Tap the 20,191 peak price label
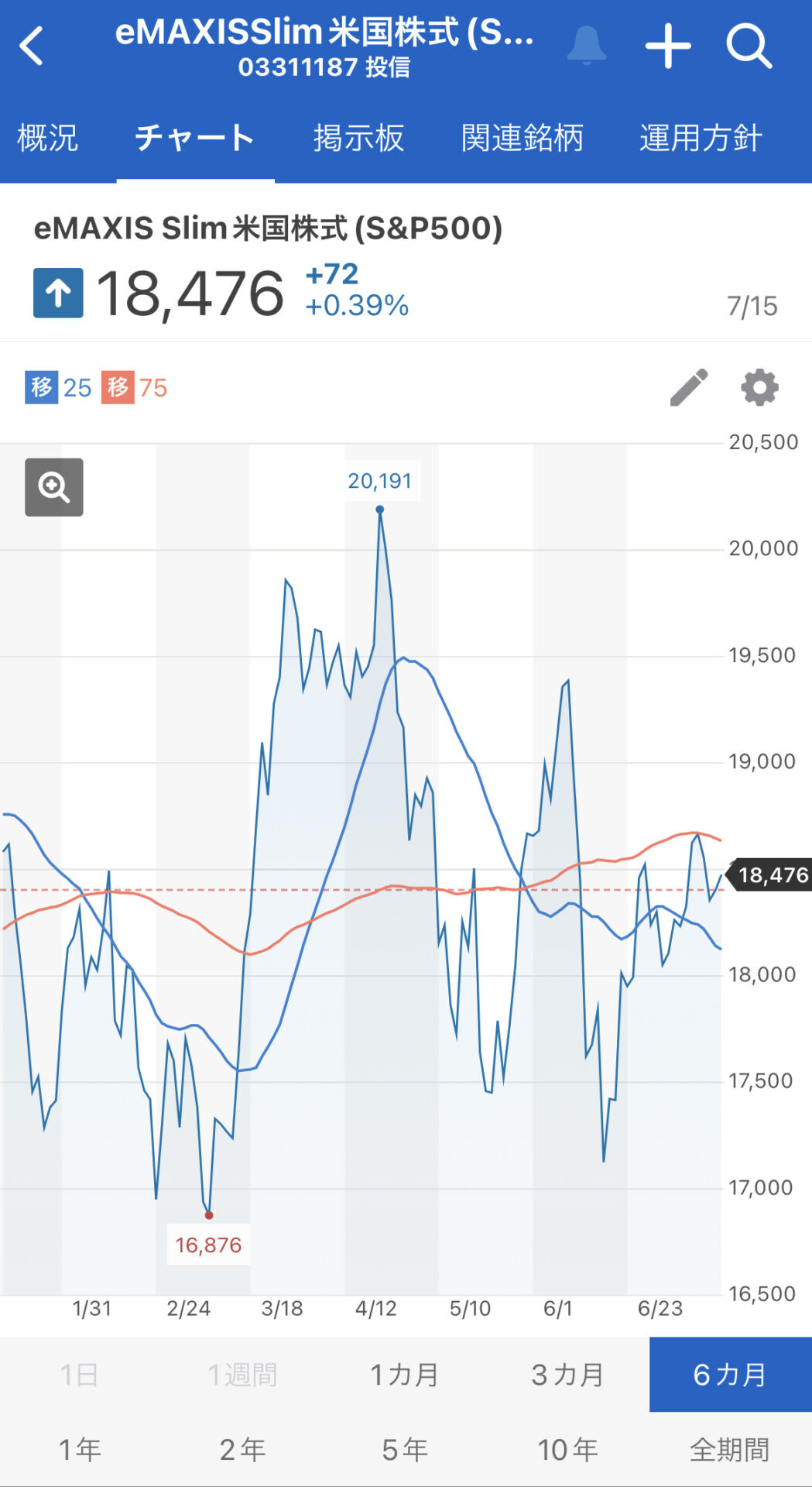The width and height of the screenshot is (812, 1487). pyautogui.click(x=380, y=481)
